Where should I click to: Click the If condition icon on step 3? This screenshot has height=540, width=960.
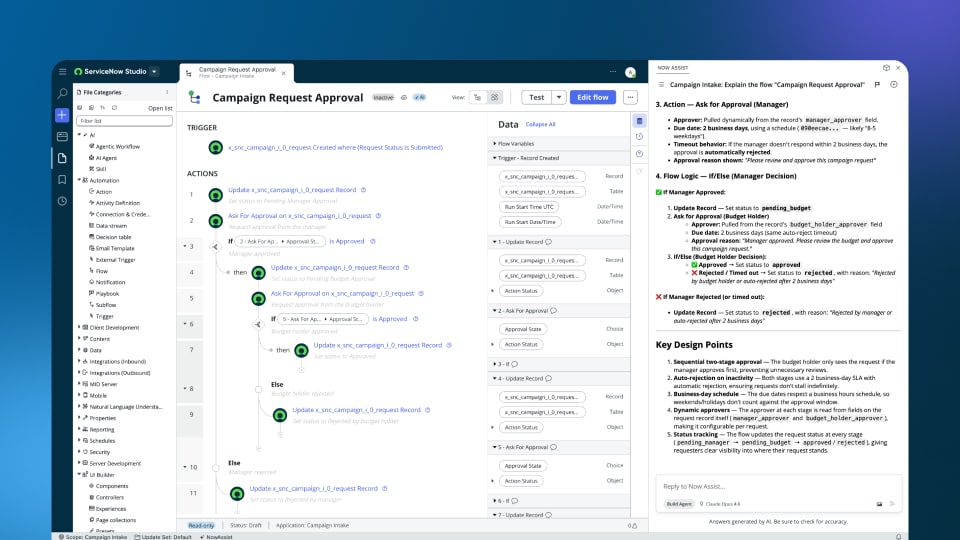[215, 247]
